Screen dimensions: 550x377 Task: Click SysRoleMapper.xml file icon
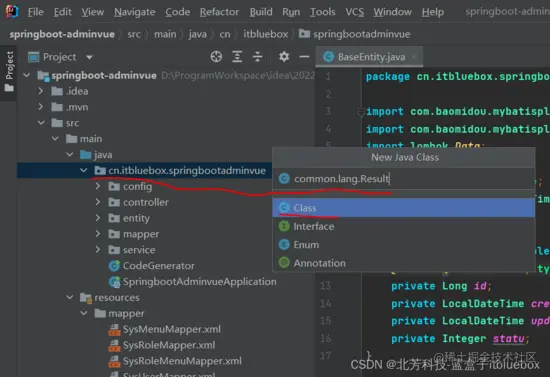point(114,345)
